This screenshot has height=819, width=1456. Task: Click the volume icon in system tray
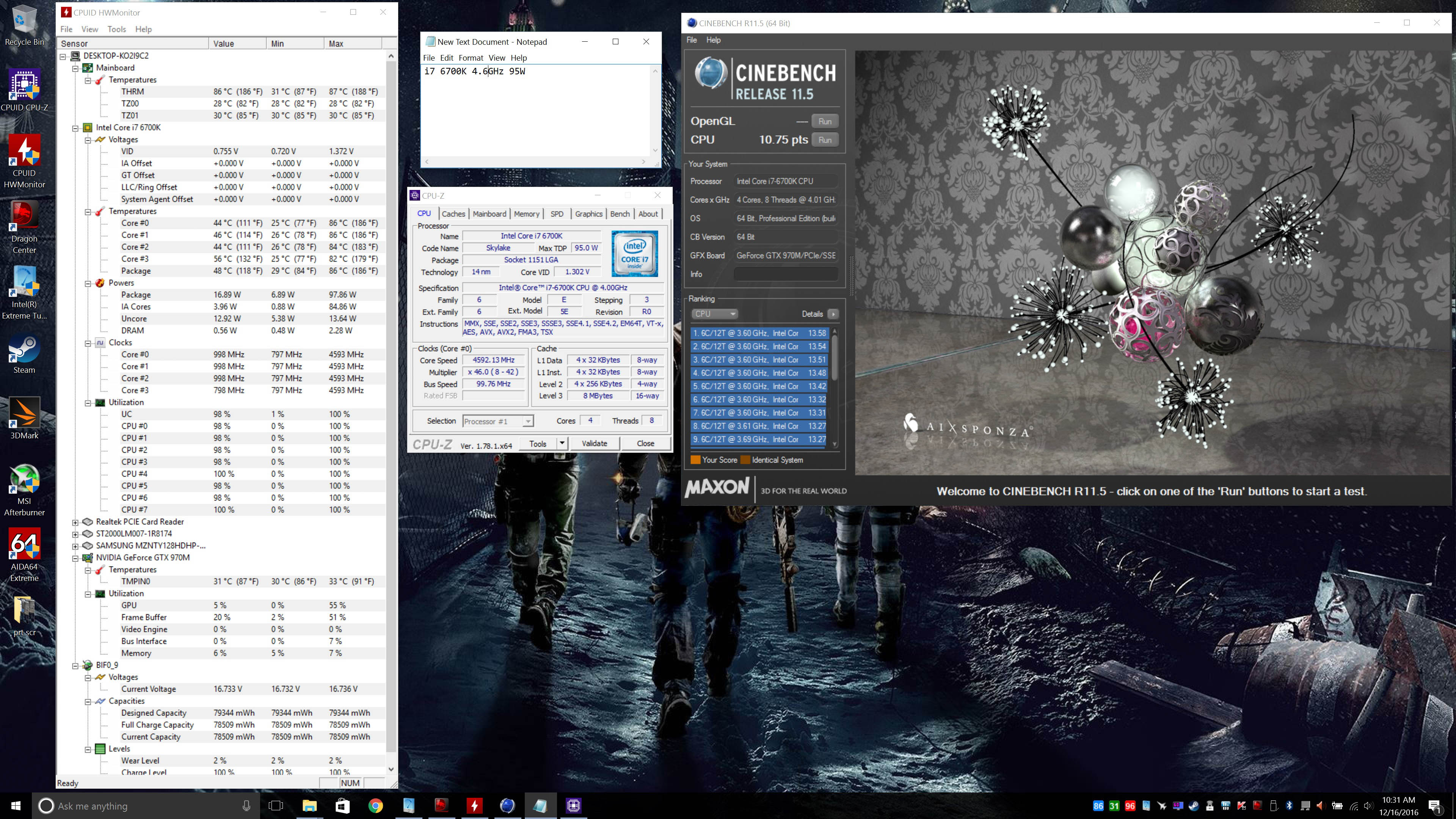click(1368, 806)
